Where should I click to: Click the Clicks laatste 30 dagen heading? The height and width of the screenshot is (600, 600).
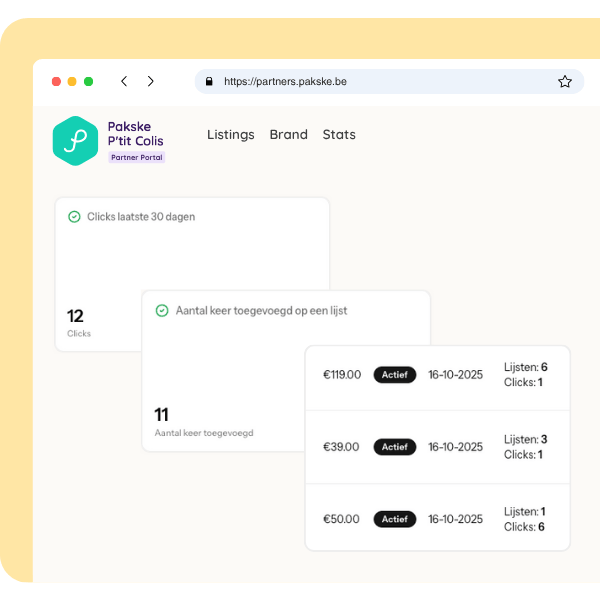[141, 217]
